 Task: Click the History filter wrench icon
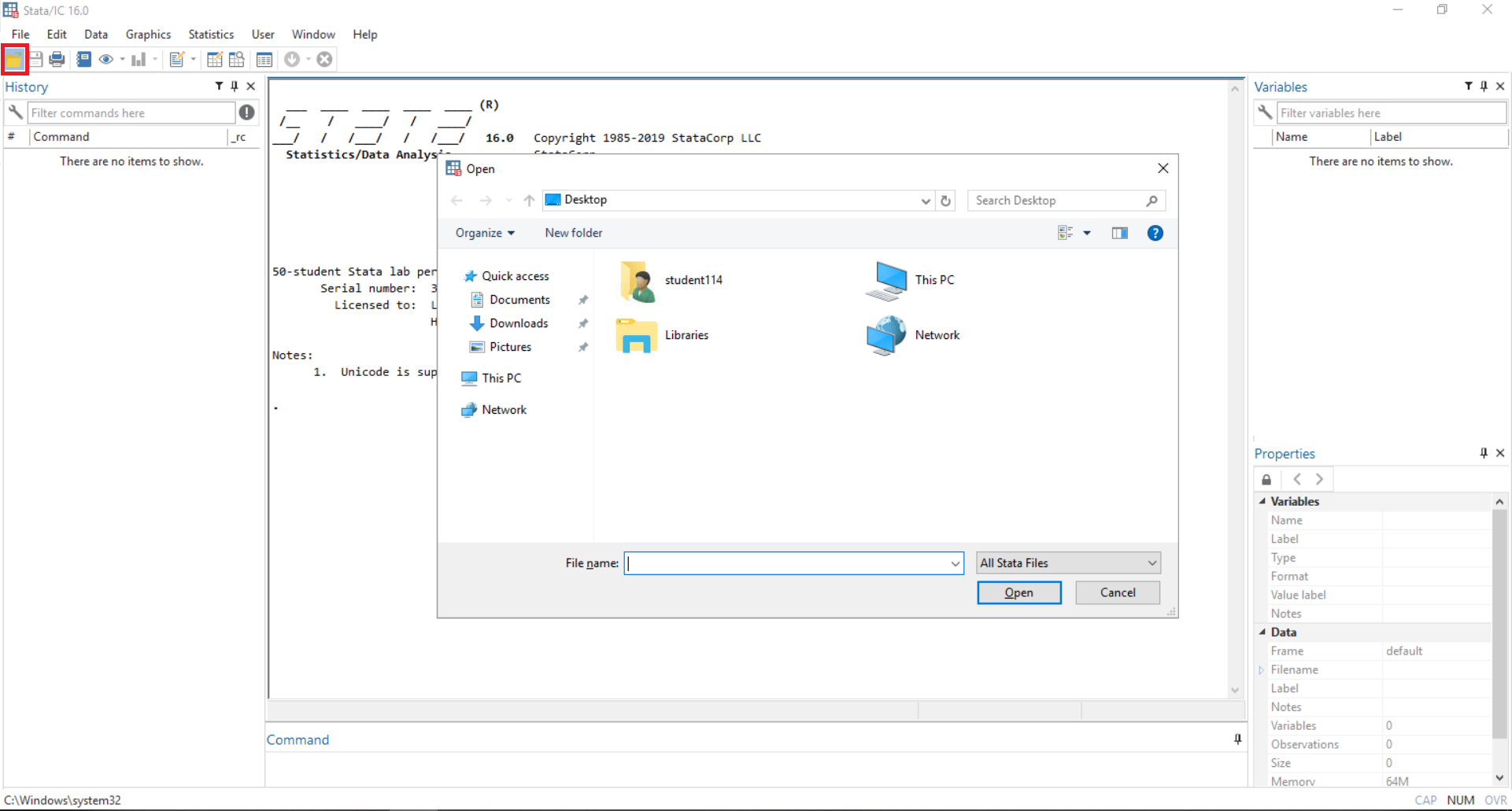pos(15,112)
